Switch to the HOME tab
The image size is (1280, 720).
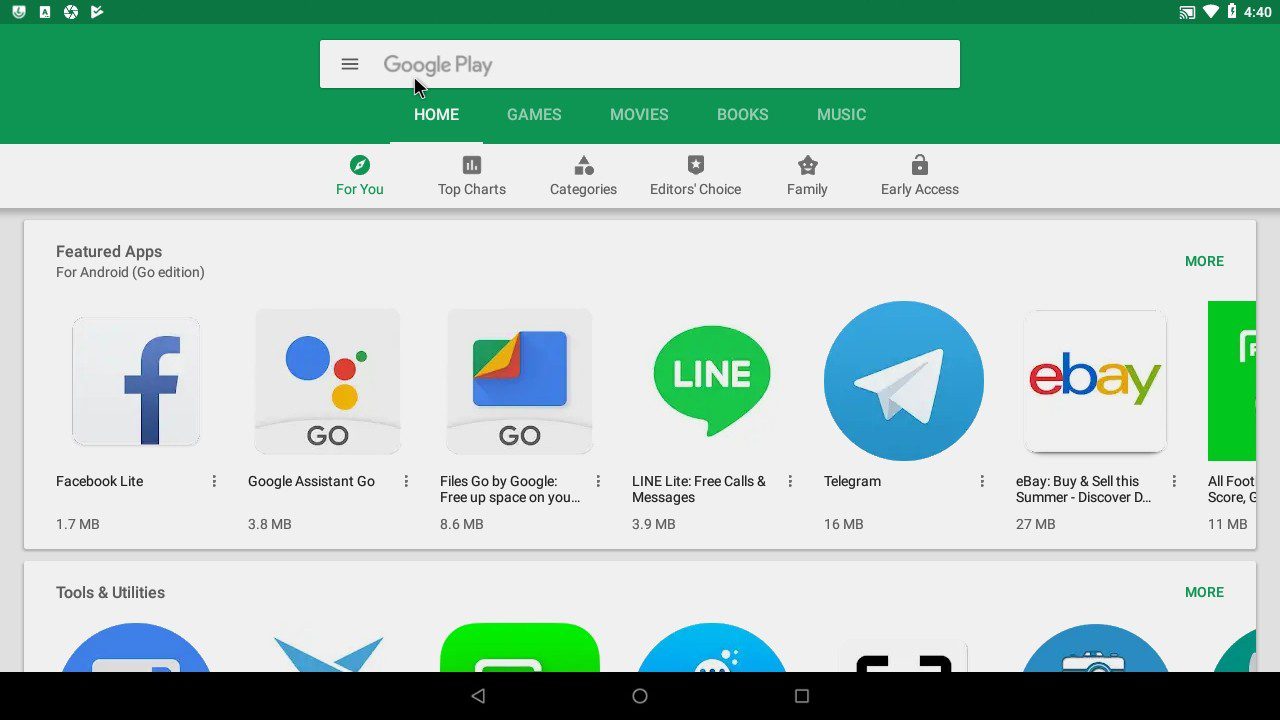436,114
